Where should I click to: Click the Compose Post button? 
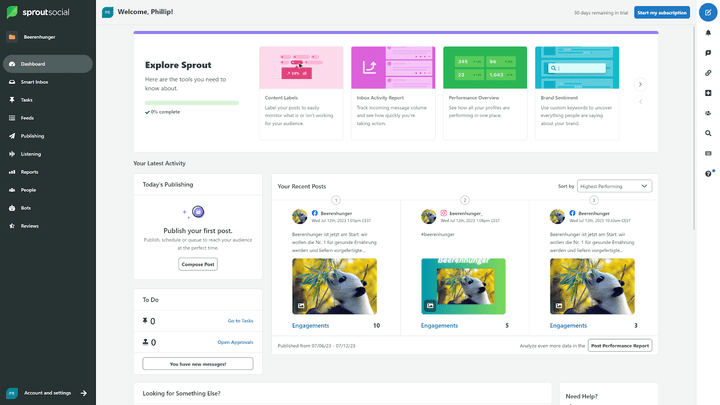click(x=198, y=264)
